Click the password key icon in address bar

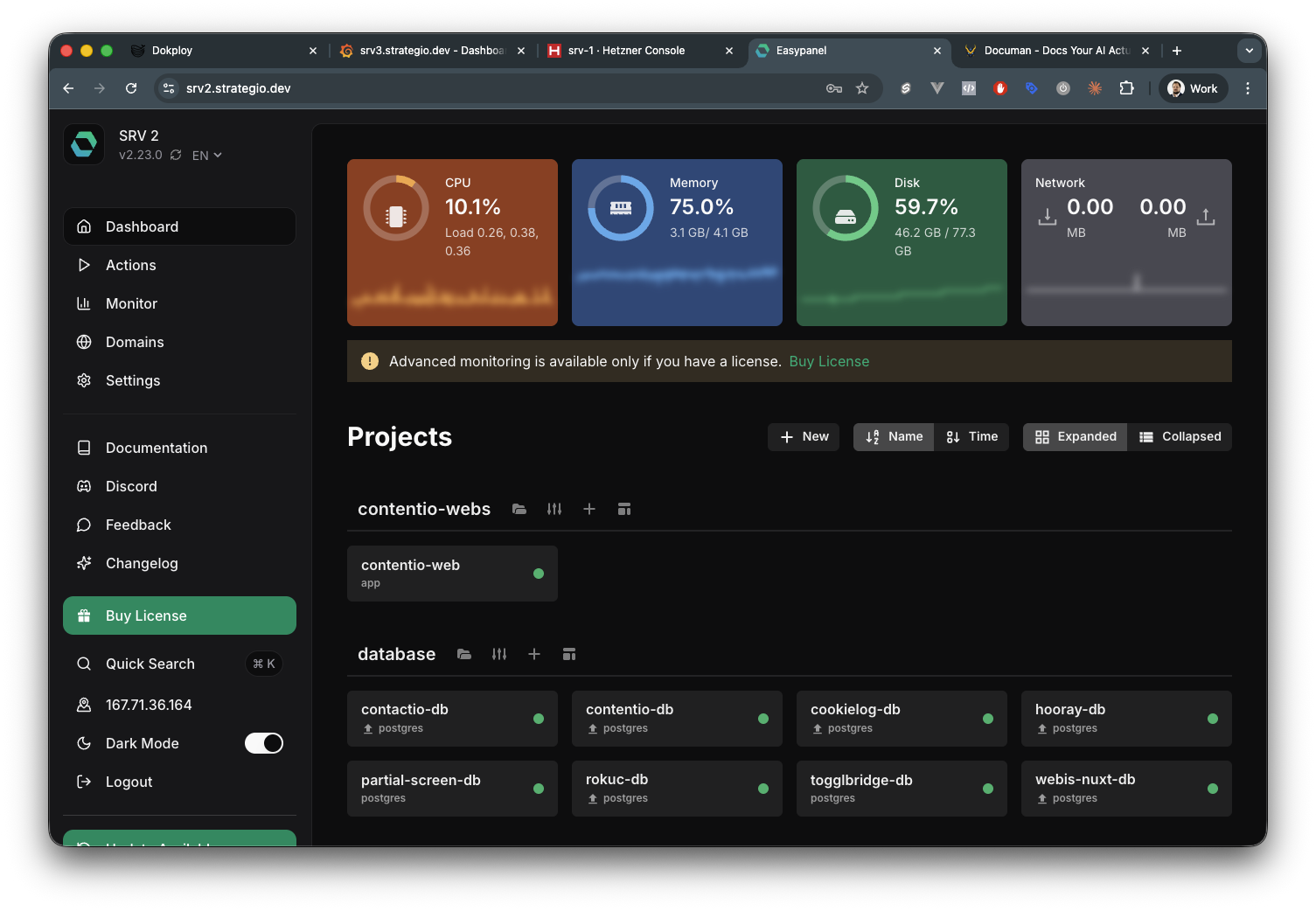pyautogui.click(x=834, y=88)
